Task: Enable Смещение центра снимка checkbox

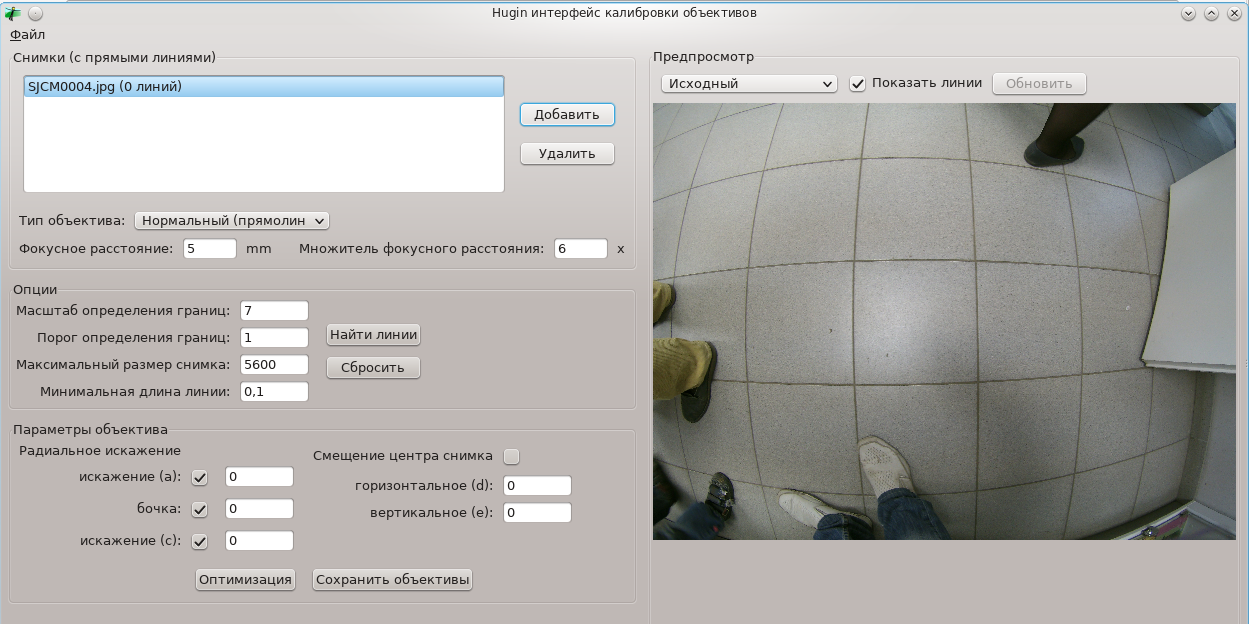Action: [512, 457]
